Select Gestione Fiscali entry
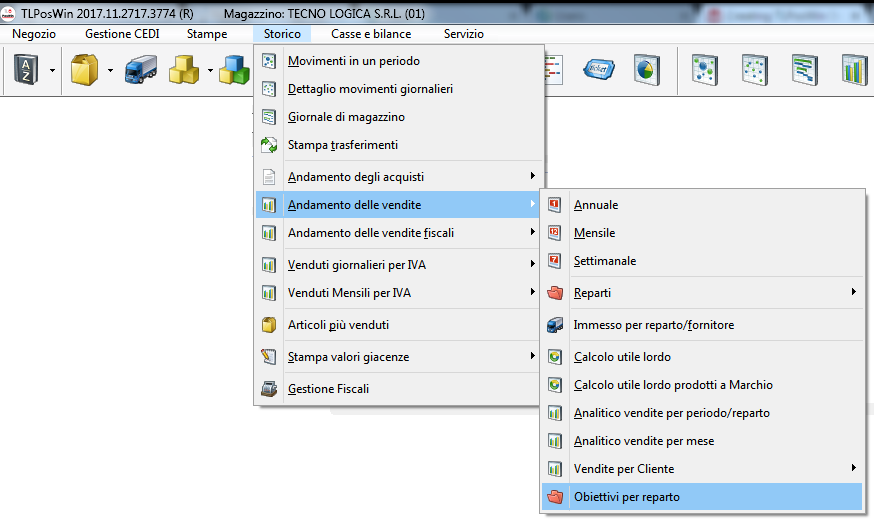 point(328,388)
